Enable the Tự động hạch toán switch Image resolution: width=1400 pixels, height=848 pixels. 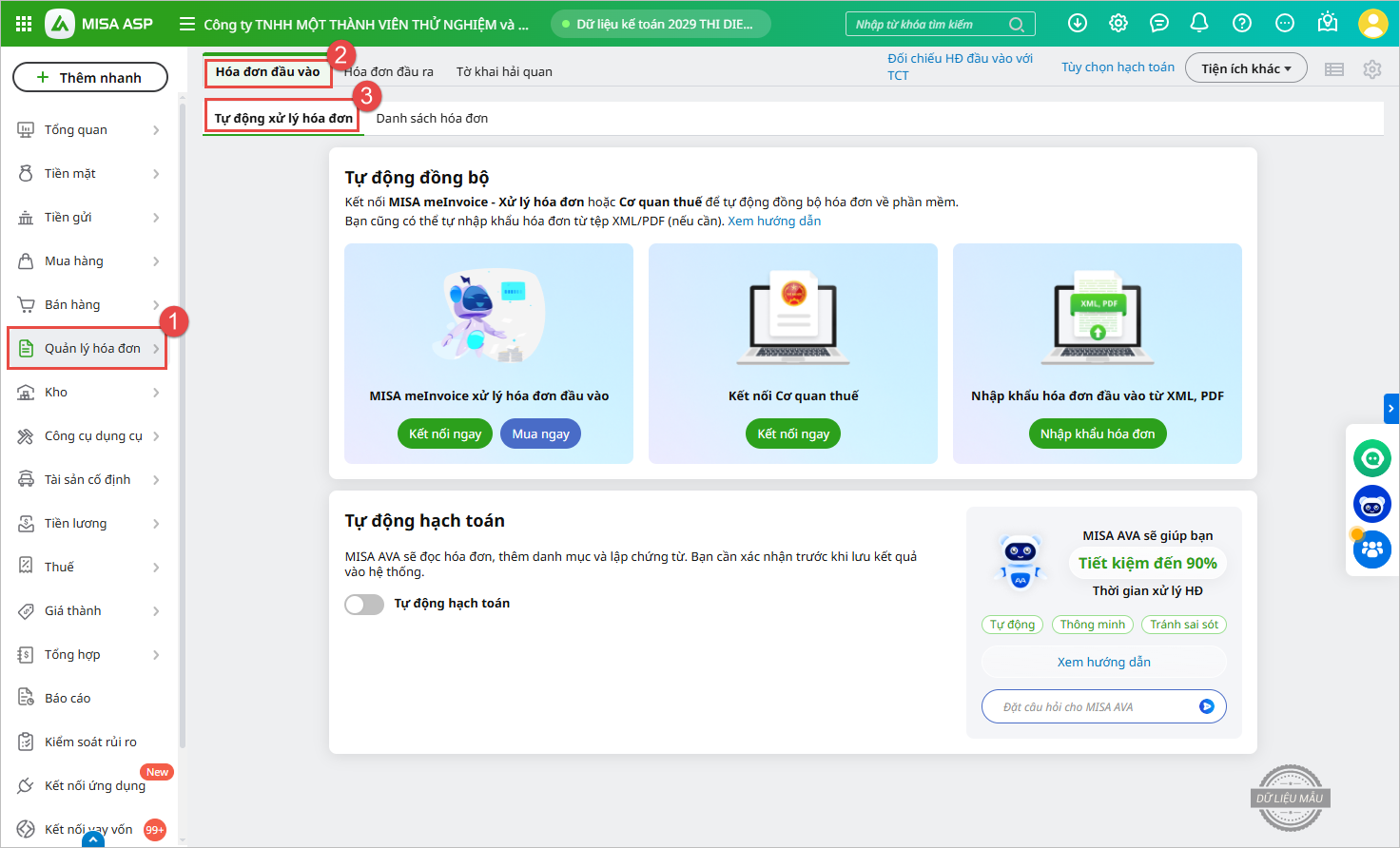[364, 605]
